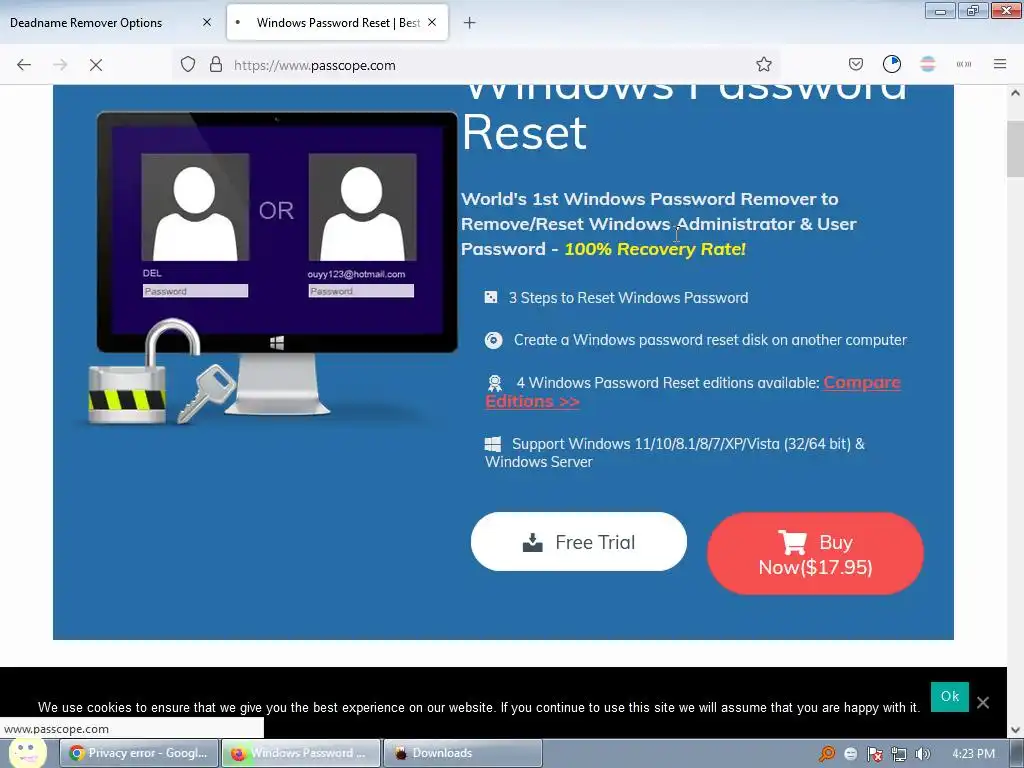This screenshot has width=1024, height=768.
Task: Click the Windows logo beside Support Windows
Action: (492, 445)
